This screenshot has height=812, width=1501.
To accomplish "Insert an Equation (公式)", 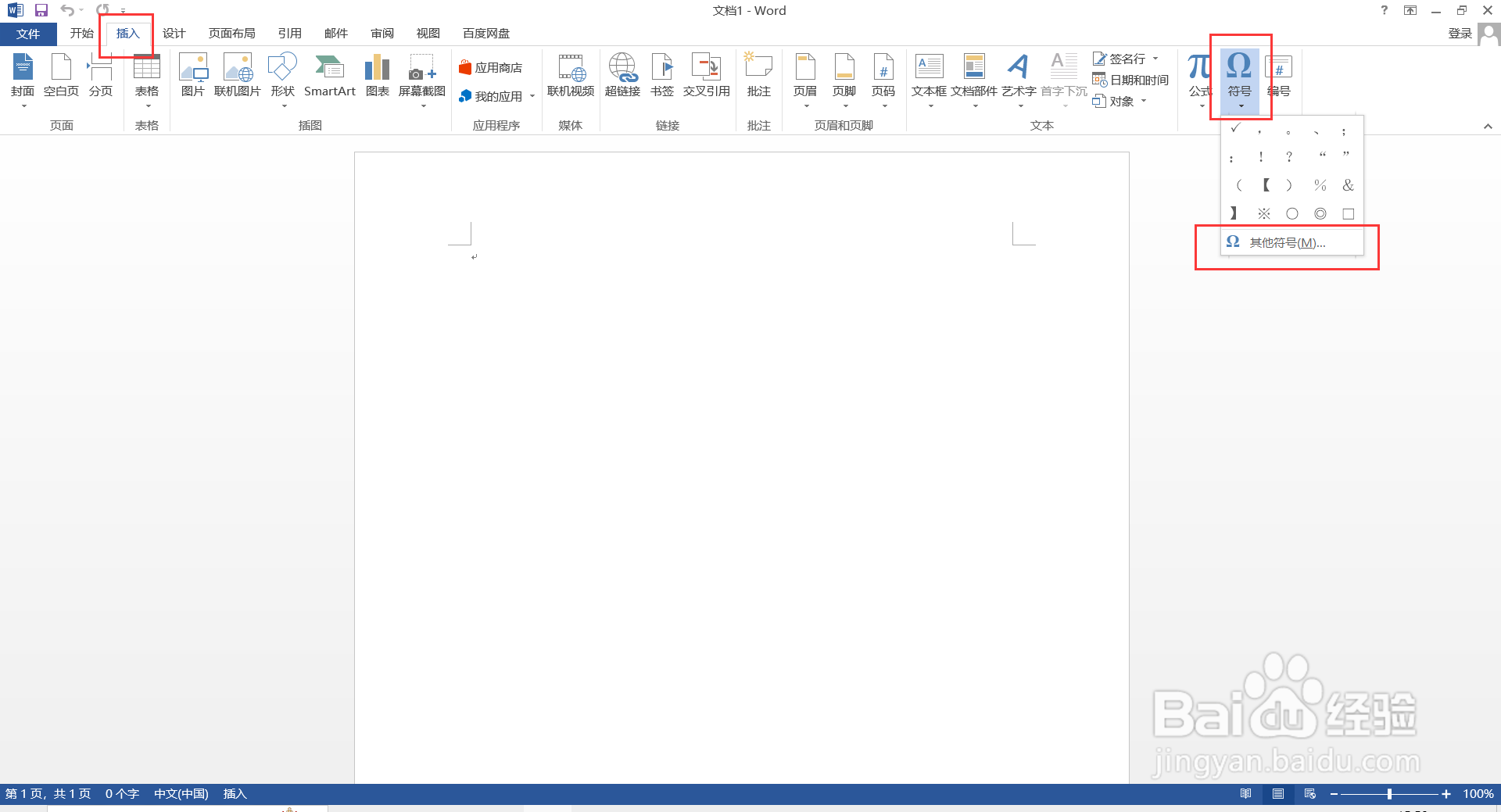I will click(x=1200, y=78).
